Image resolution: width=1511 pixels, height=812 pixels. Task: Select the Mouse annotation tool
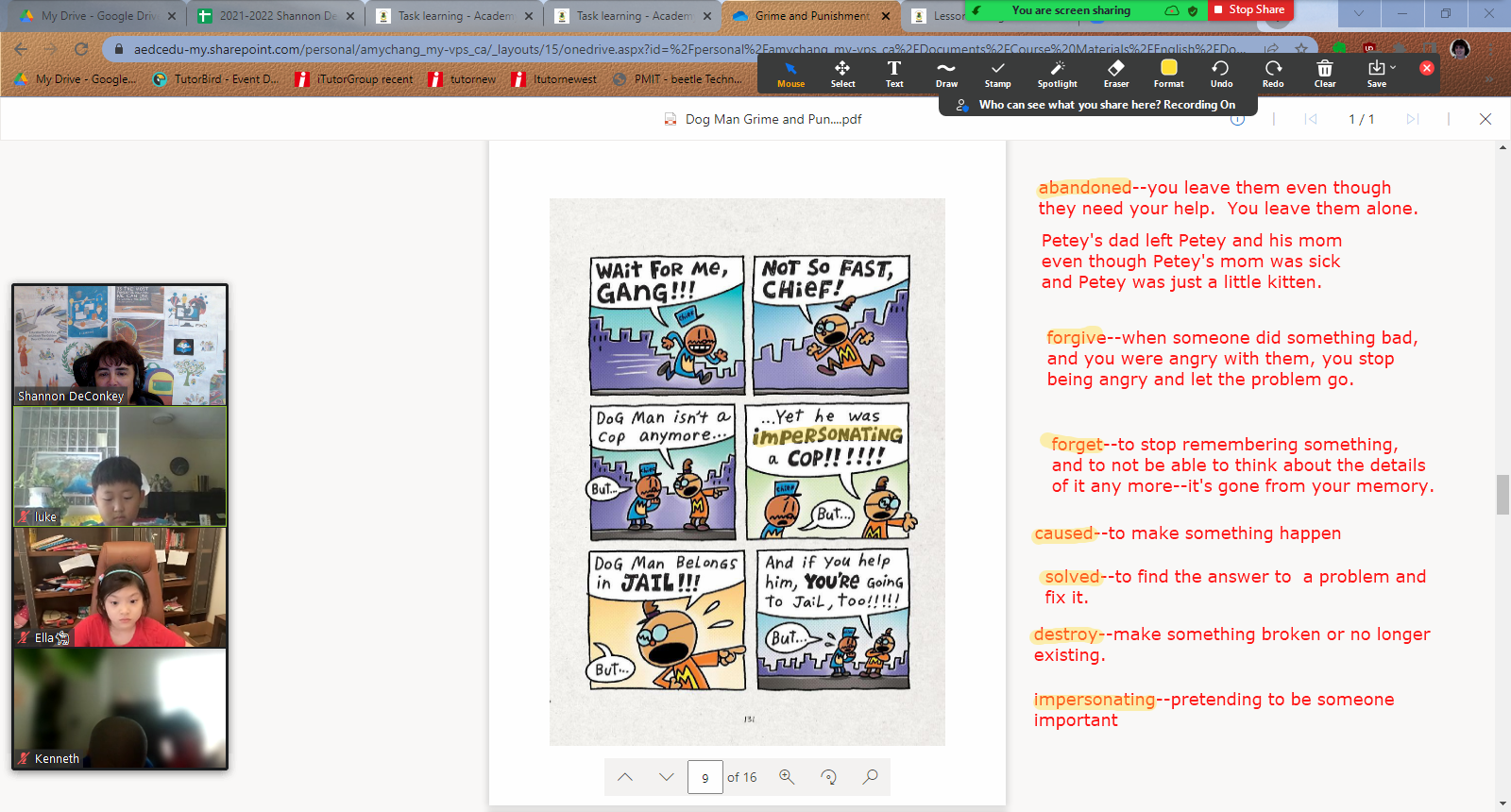click(x=790, y=74)
